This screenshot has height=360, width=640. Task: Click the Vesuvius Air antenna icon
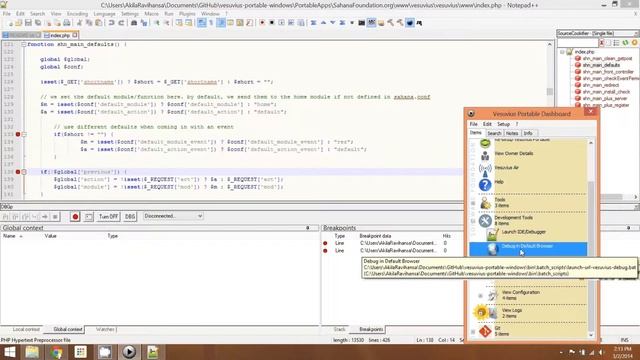485,170
